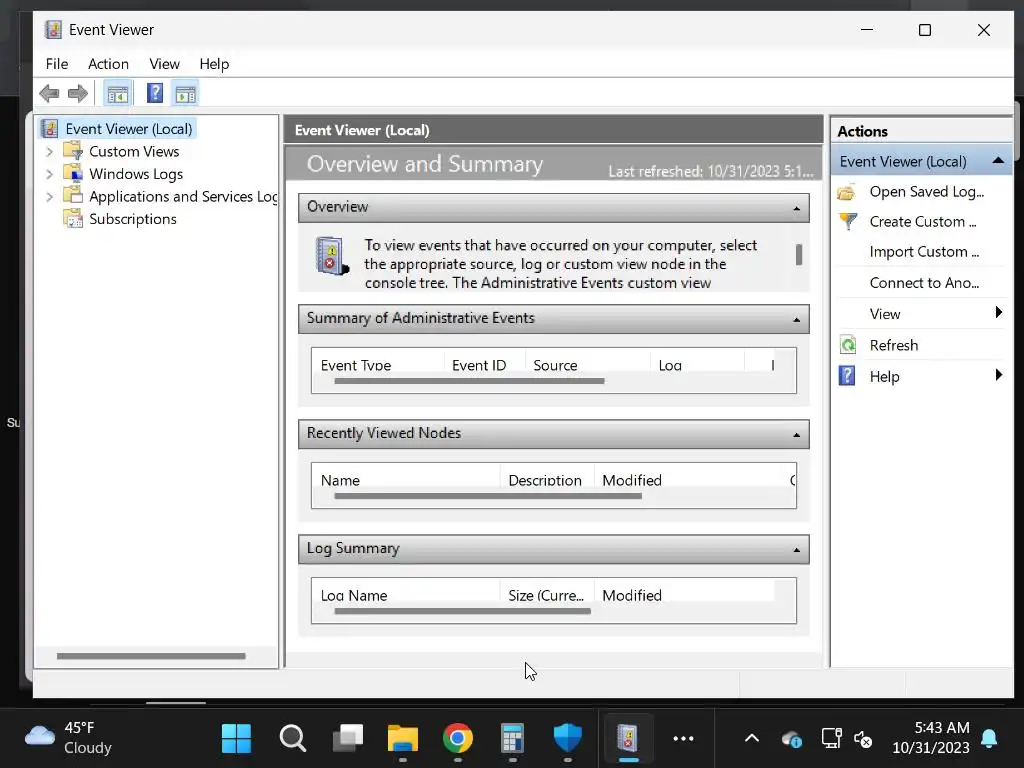This screenshot has height=768, width=1024.
Task: Click the Create Custom View funnel icon
Action: tap(848, 221)
